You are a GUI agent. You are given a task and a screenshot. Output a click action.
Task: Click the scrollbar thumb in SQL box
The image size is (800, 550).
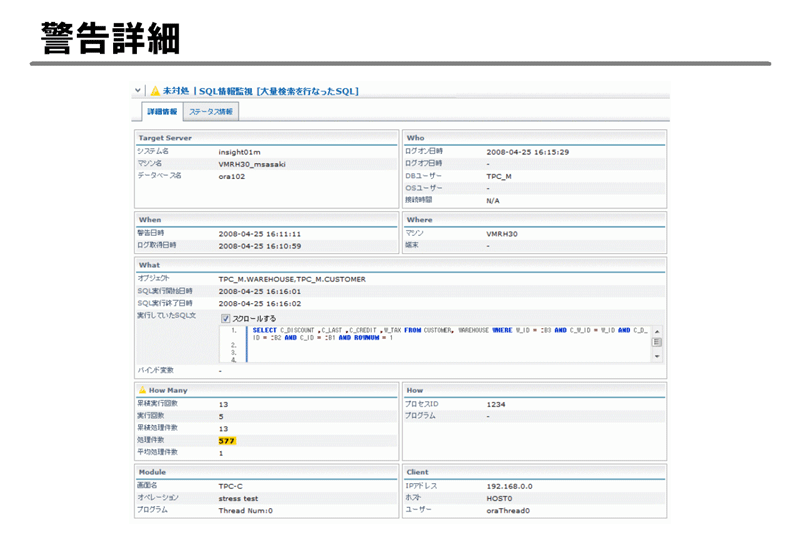657,342
